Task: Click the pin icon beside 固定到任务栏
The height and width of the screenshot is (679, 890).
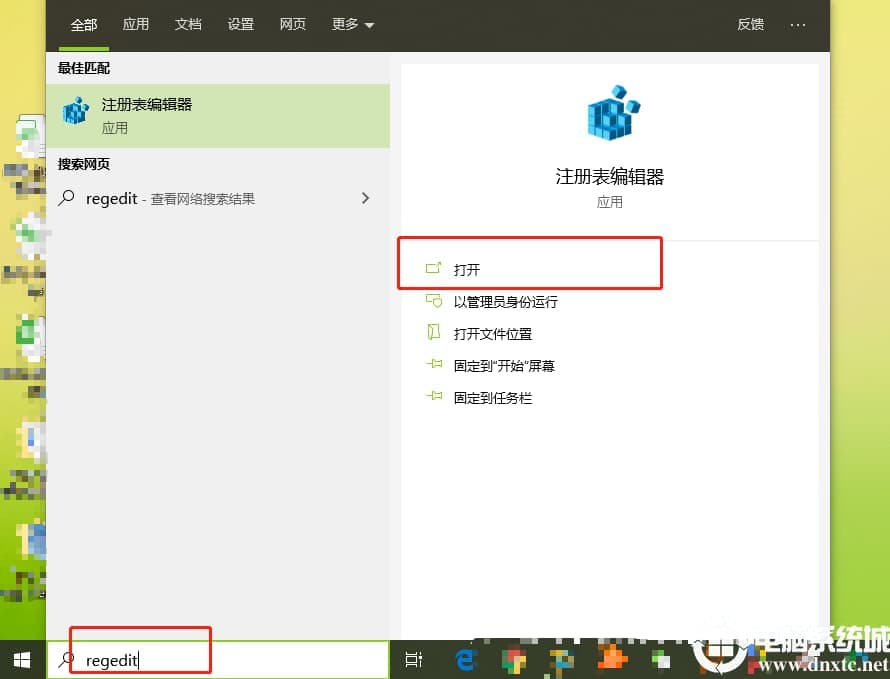Action: coord(434,396)
